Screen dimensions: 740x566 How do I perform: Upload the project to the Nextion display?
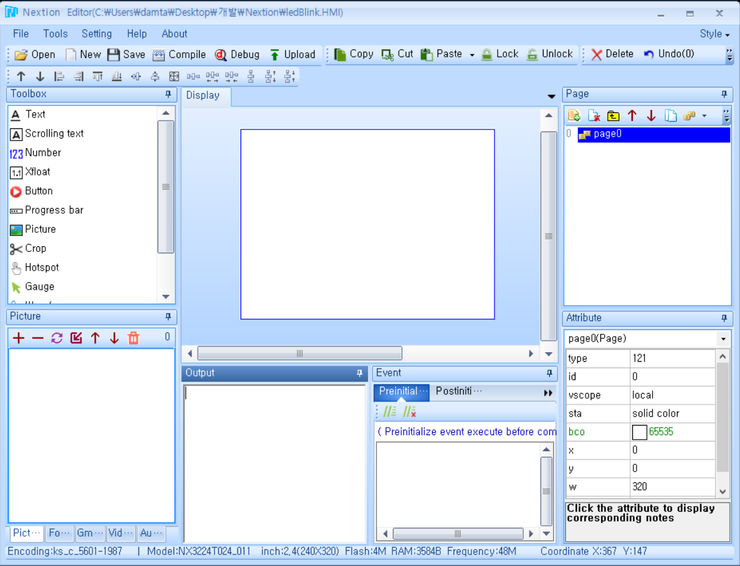pyautogui.click(x=293, y=55)
